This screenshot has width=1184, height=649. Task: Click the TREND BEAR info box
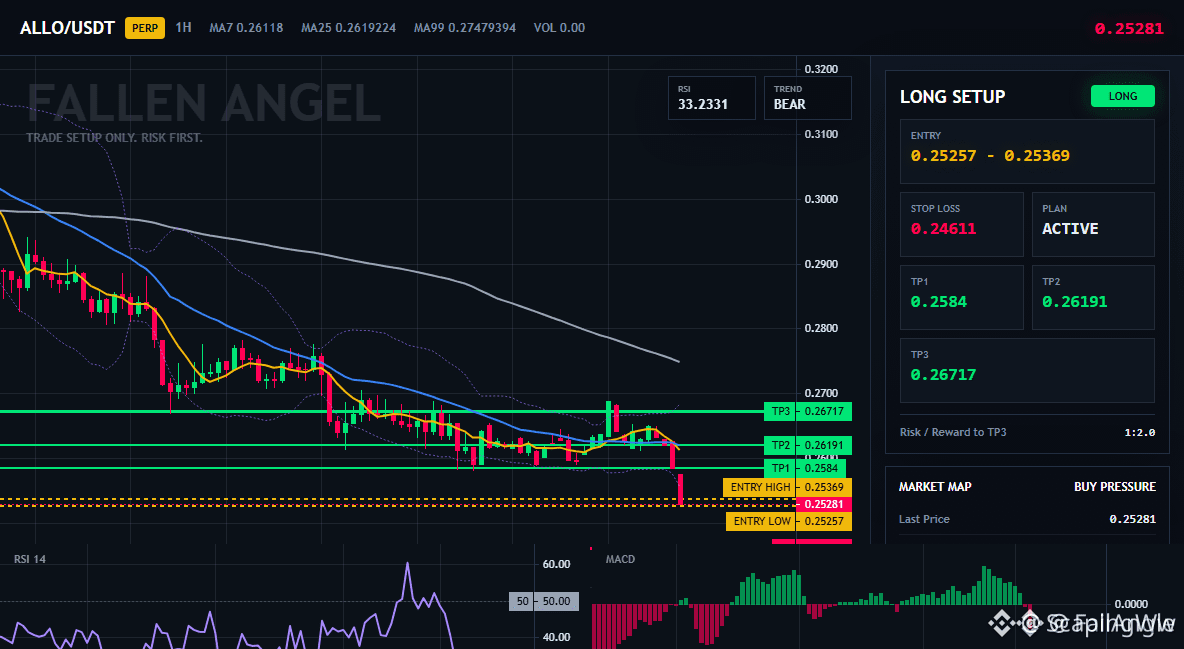(x=807, y=97)
